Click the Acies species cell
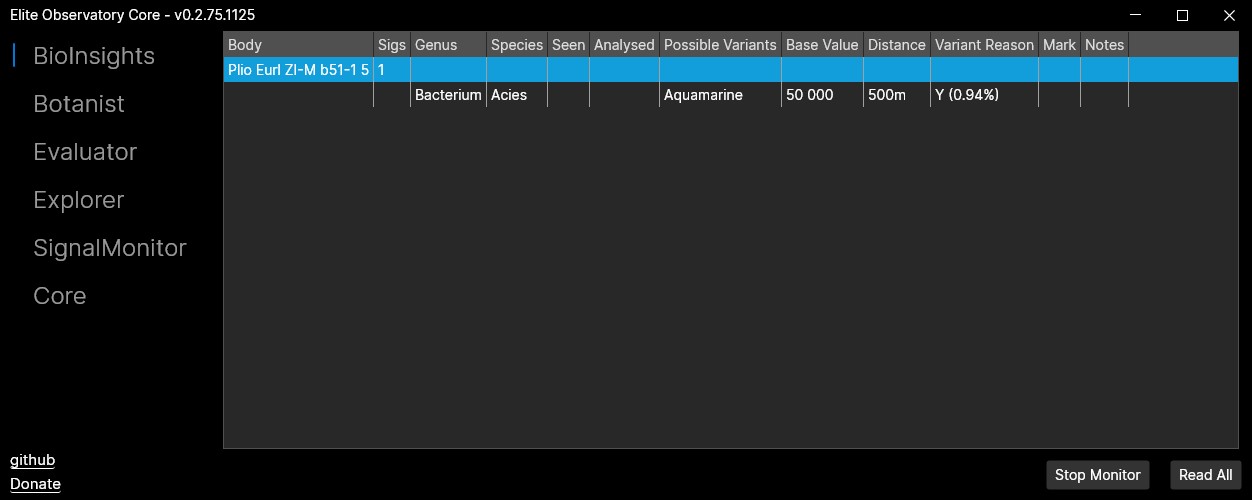Image resolution: width=1252 pixels, height=500 pixels. pyautogui.click(x=517, y=95)
